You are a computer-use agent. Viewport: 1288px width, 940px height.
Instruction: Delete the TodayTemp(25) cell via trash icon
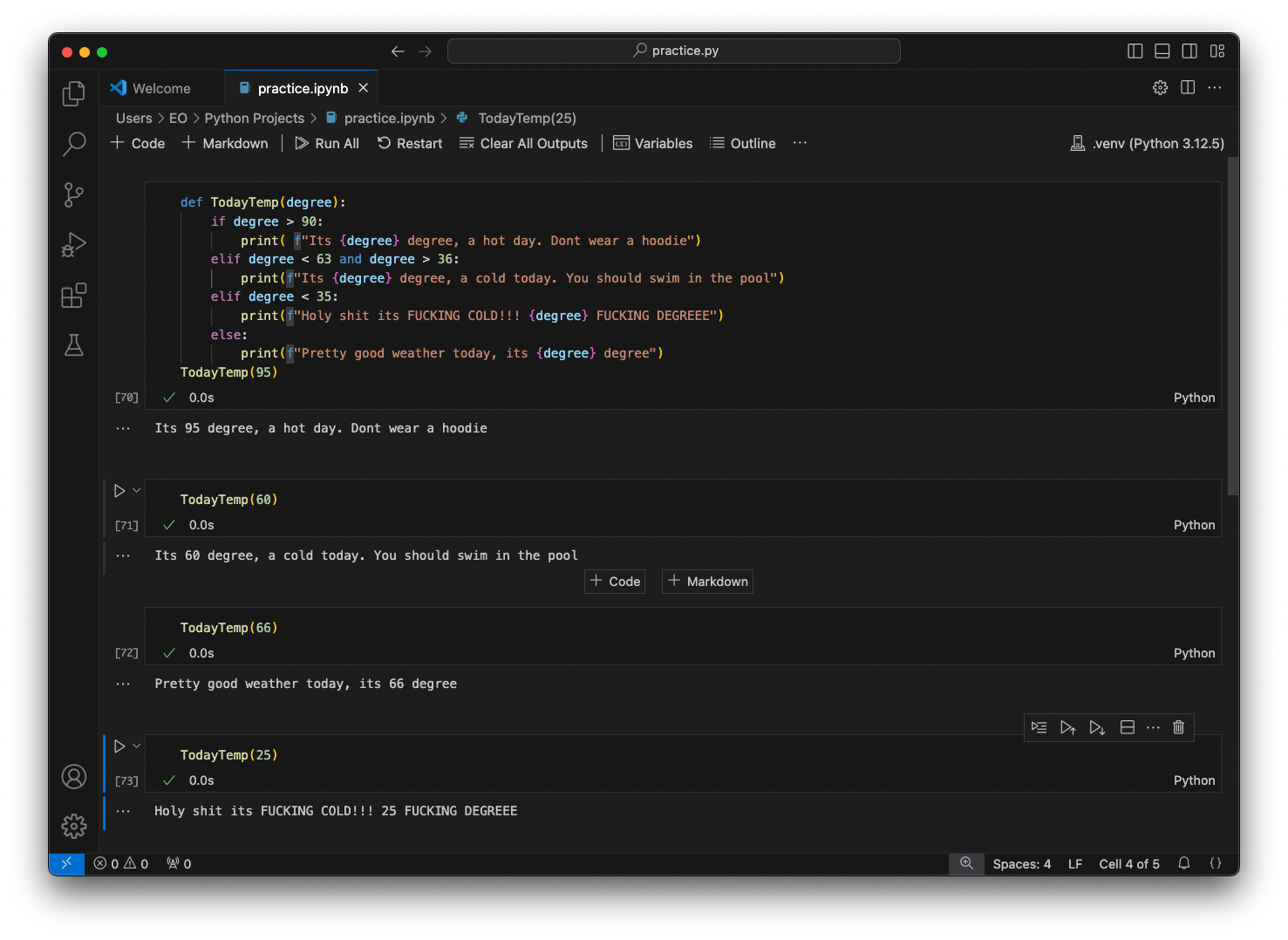click(1178, 727)
